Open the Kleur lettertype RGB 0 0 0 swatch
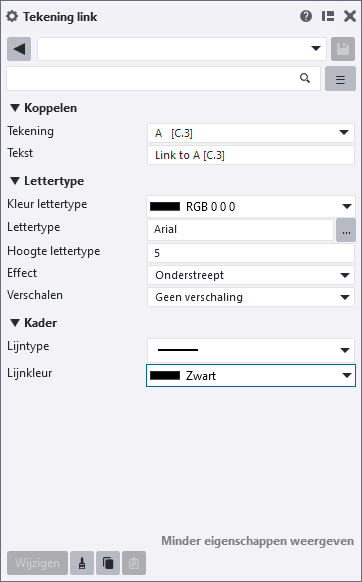The image size is (362, 582). coord(251,206)
